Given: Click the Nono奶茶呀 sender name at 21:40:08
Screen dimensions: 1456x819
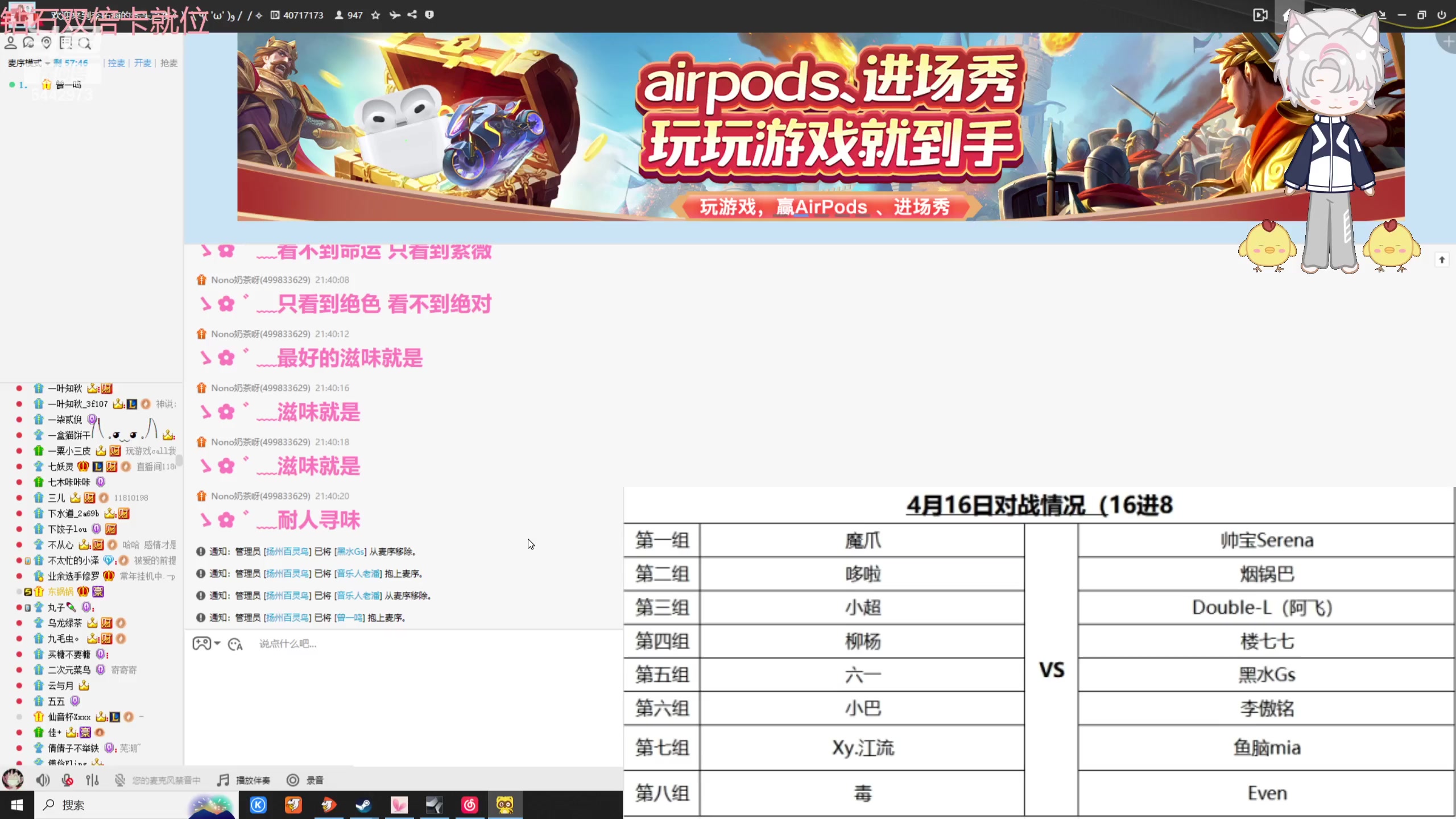Looking at the screenshot, I should (x=260, y=280).
